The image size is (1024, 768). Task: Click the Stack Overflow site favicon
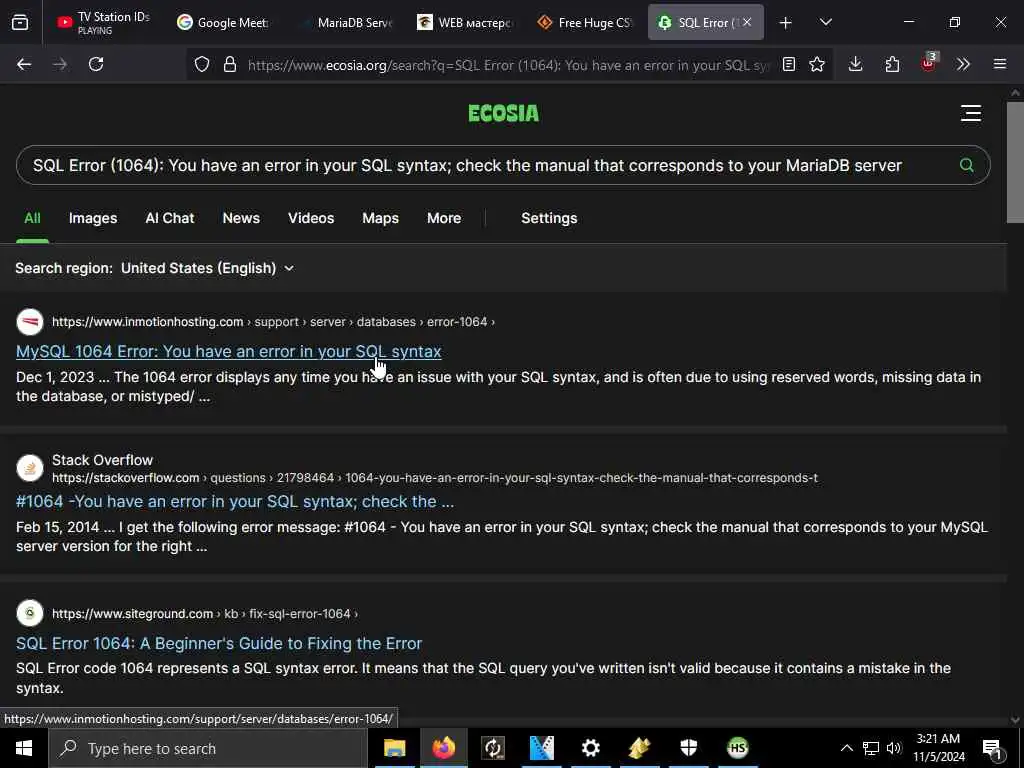(x=29, y=468)
